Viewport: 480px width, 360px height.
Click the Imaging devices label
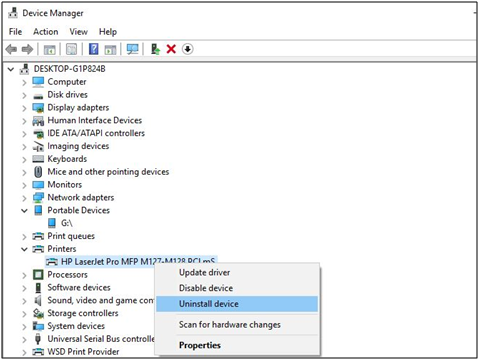(78, 146)
